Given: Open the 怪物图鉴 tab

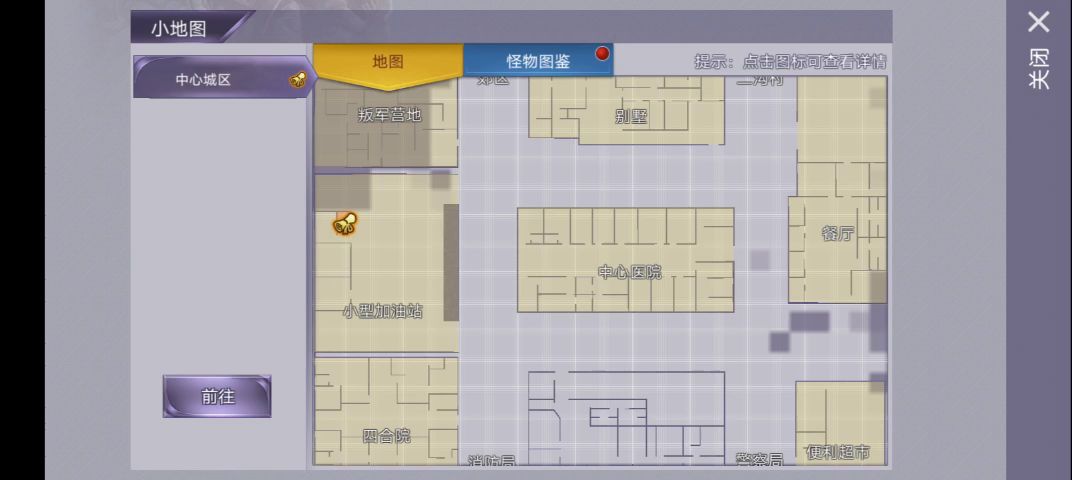Looking at the screenshot, I should 538,61.
